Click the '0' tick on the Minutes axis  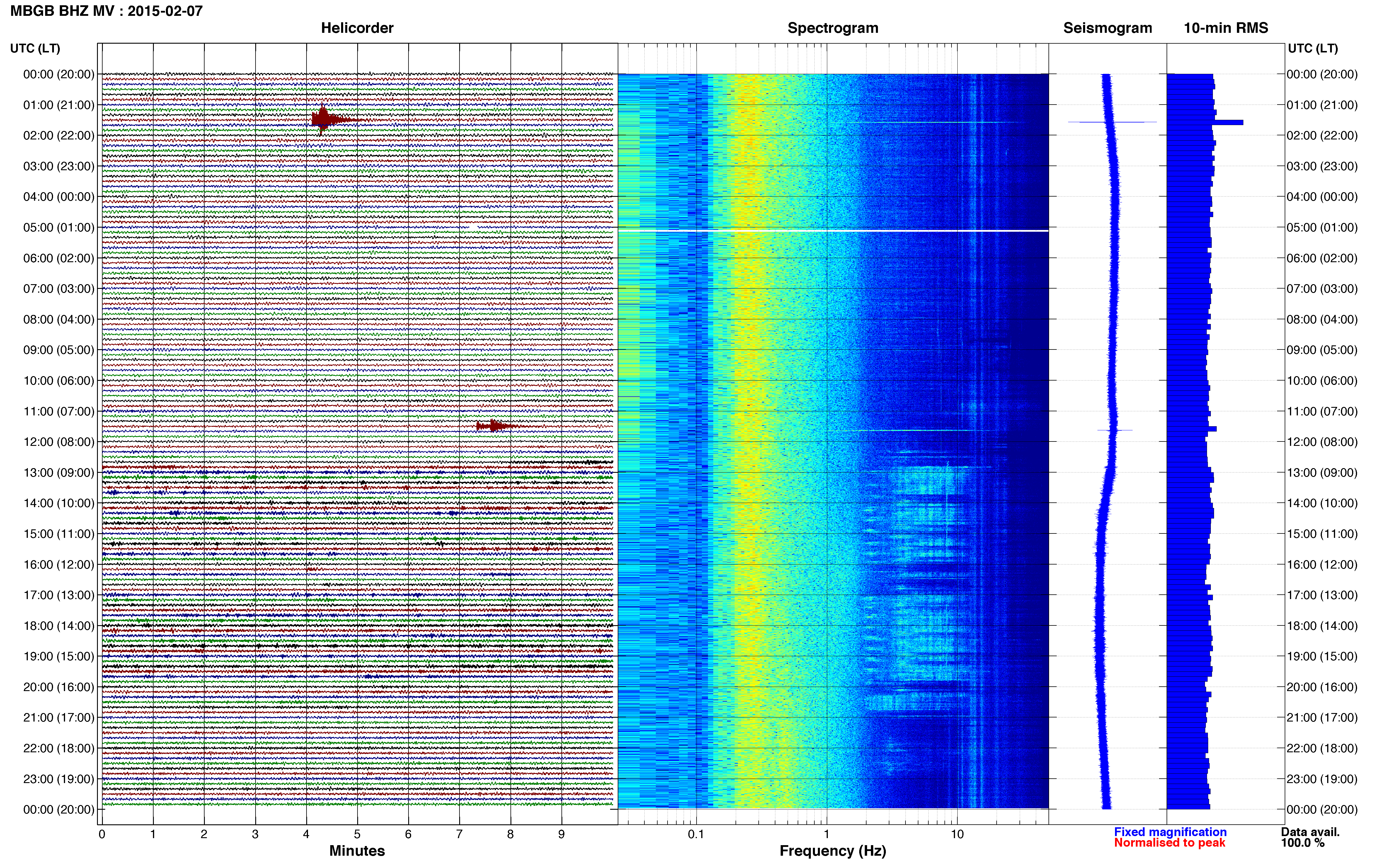[102, 834]
